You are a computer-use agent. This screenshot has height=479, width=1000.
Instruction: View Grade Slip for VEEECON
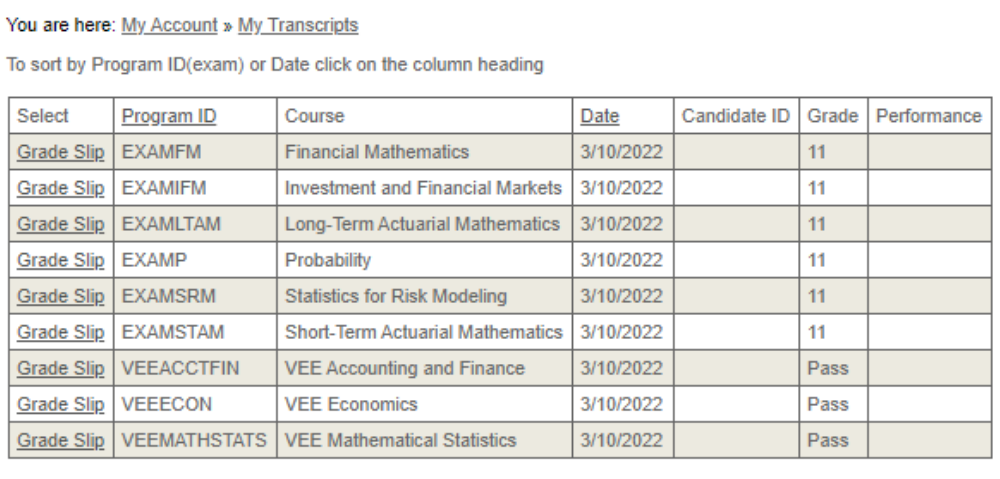point(60,404)
